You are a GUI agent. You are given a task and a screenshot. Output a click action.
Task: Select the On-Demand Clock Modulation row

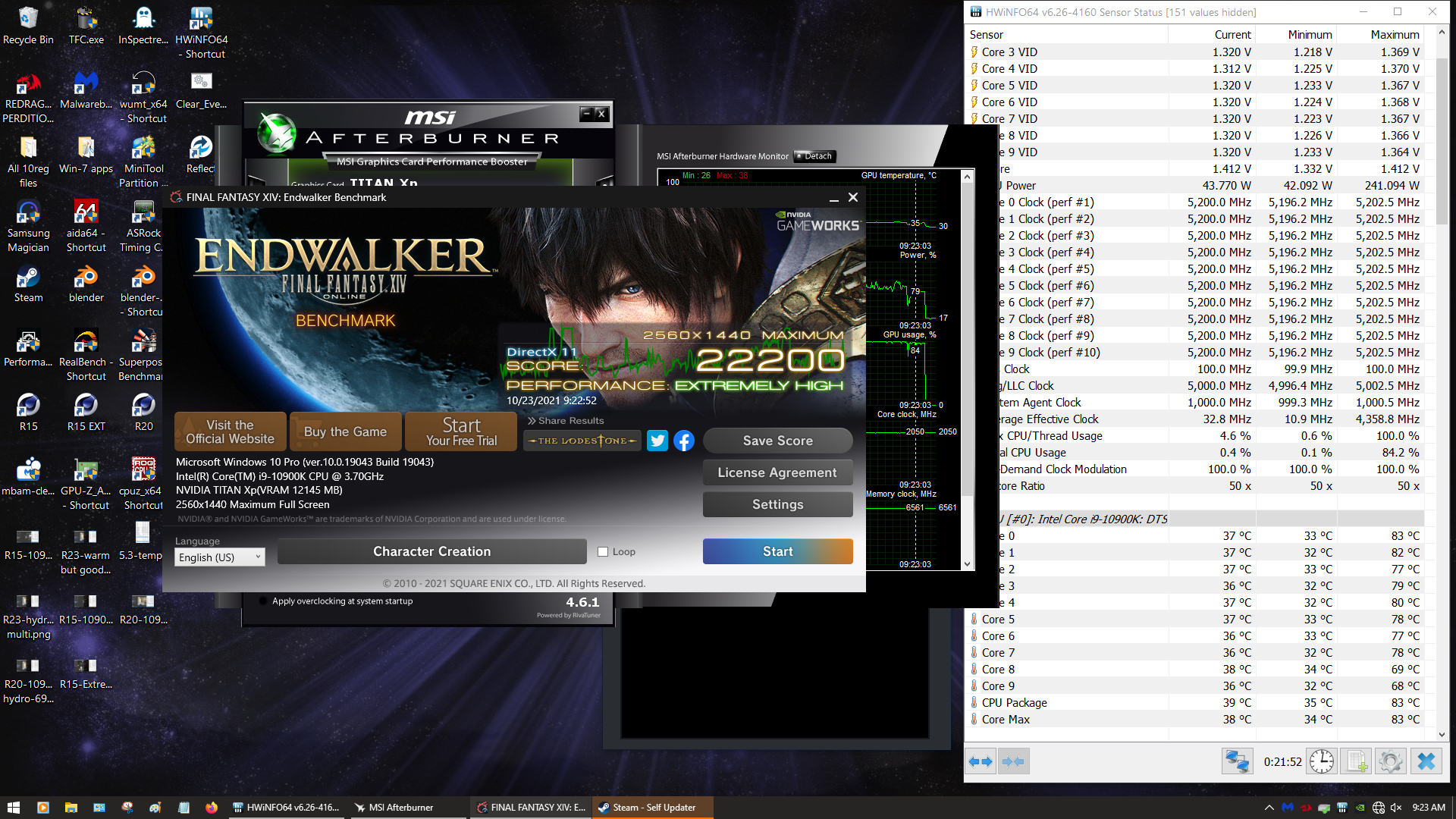pos(1211,469)
